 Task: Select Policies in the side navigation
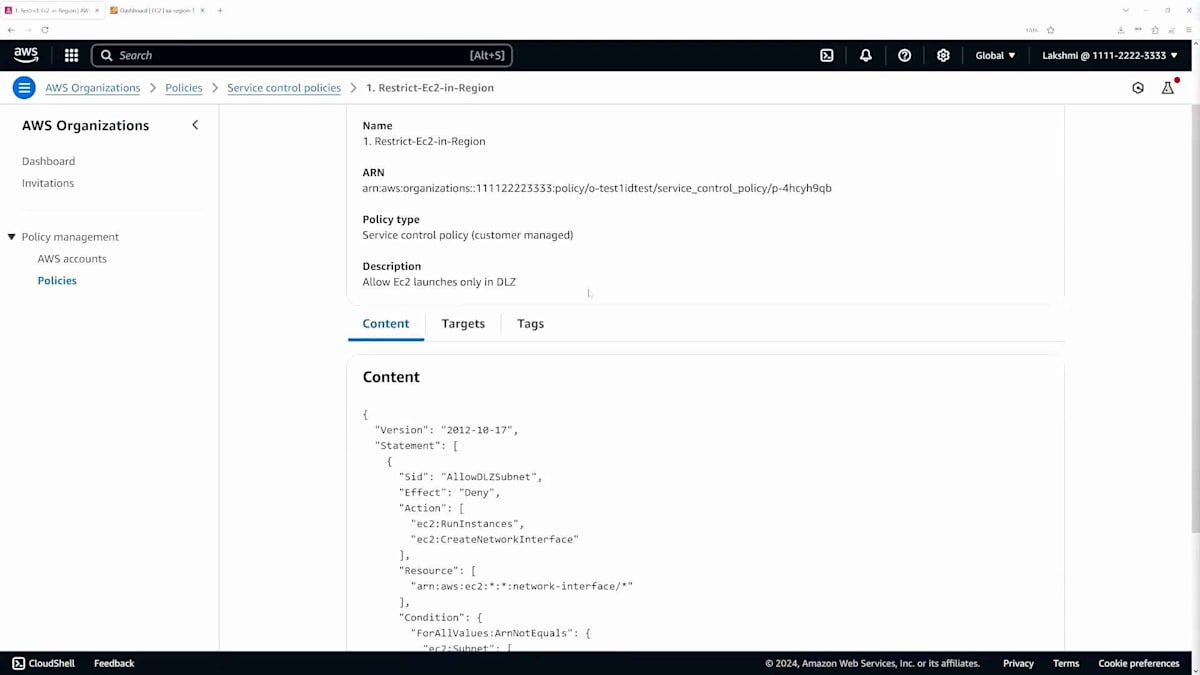(57, 281)
